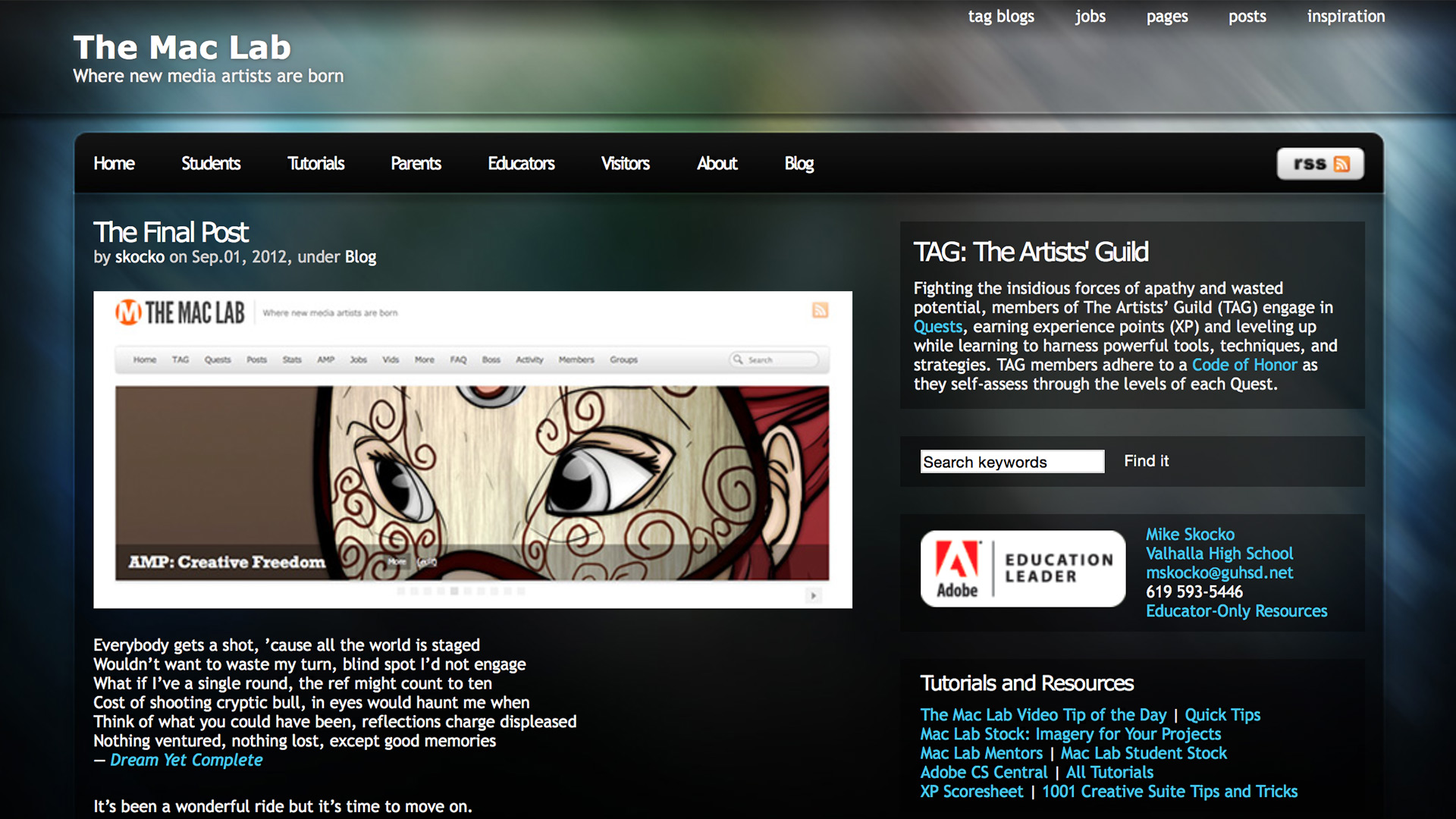Screen dimensions: 1456x819
Task: Open the inspiration top menu link
Action: [x=1345, y=17]
